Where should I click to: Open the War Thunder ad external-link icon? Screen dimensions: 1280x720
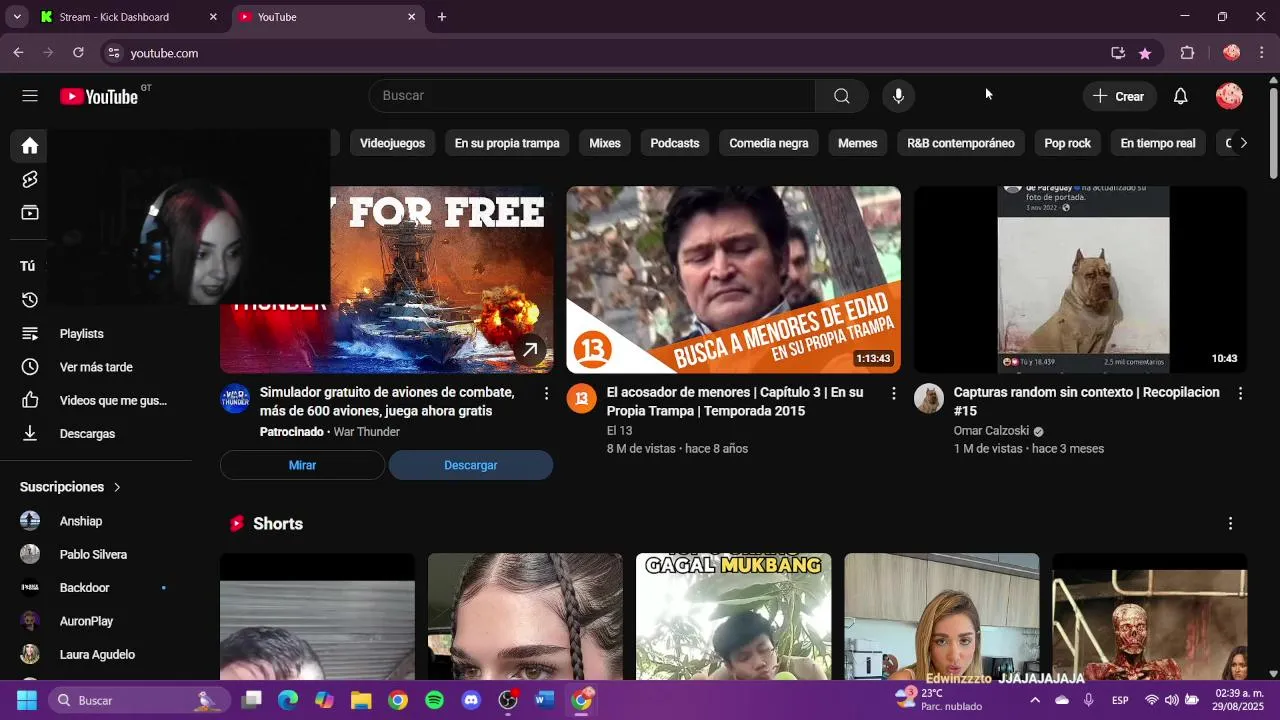click(530, 349)
